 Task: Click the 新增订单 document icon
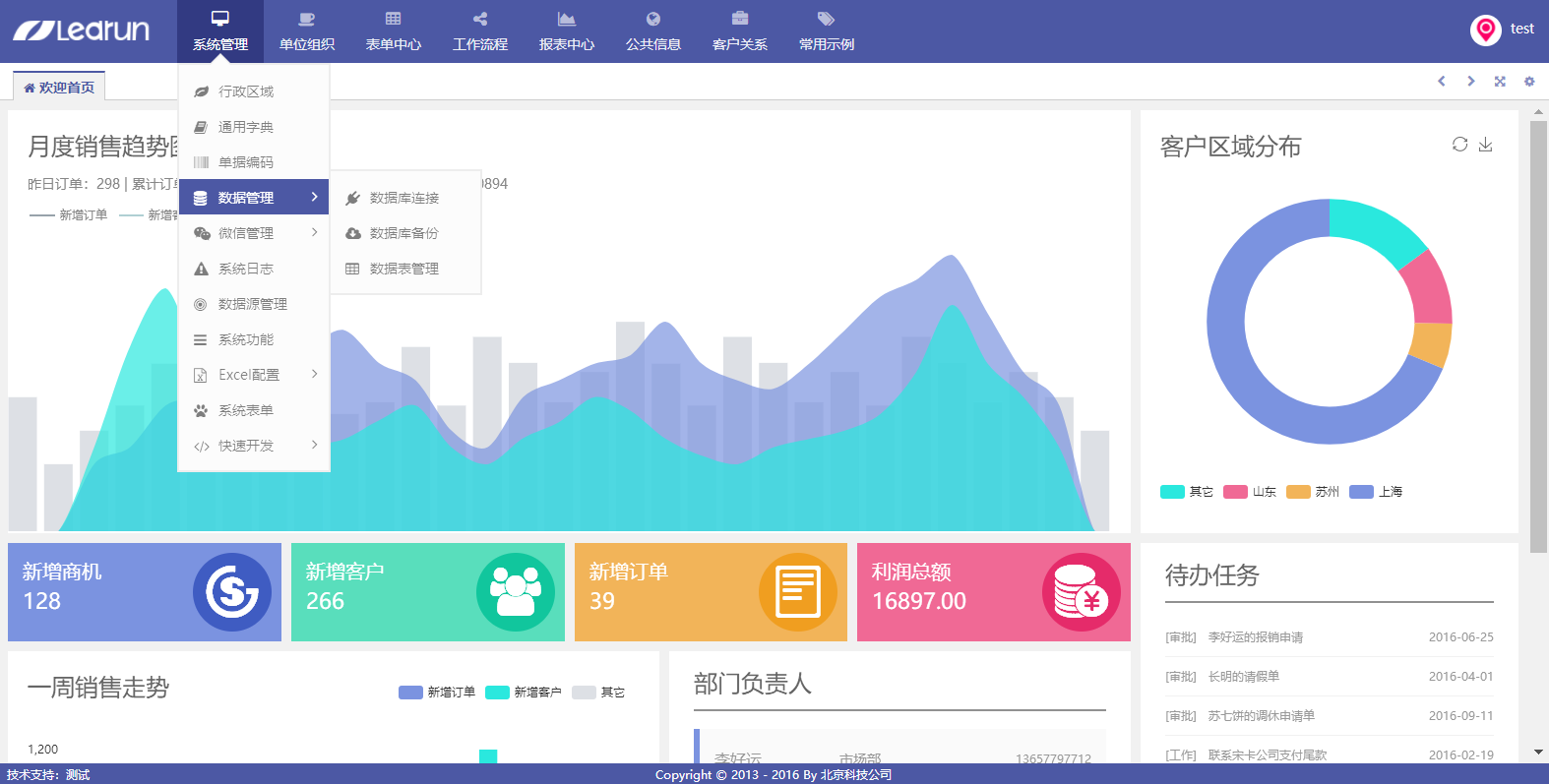pos(798,592)
